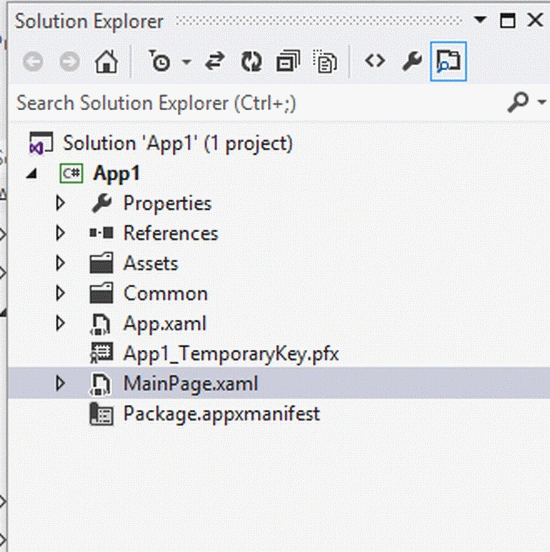Image resolution: width=550 pixels, height=552 pixels.
Task: Click the Home icon in toolbar
Action: point(106,62)
